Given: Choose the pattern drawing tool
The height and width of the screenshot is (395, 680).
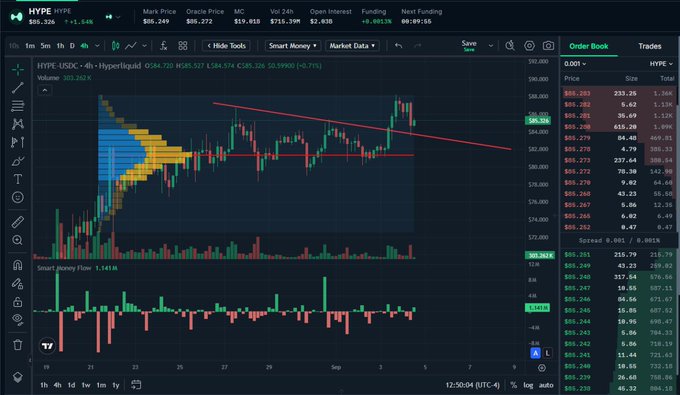Looking at the screenshot, I should pyautogui.click(x=18, y=124).
